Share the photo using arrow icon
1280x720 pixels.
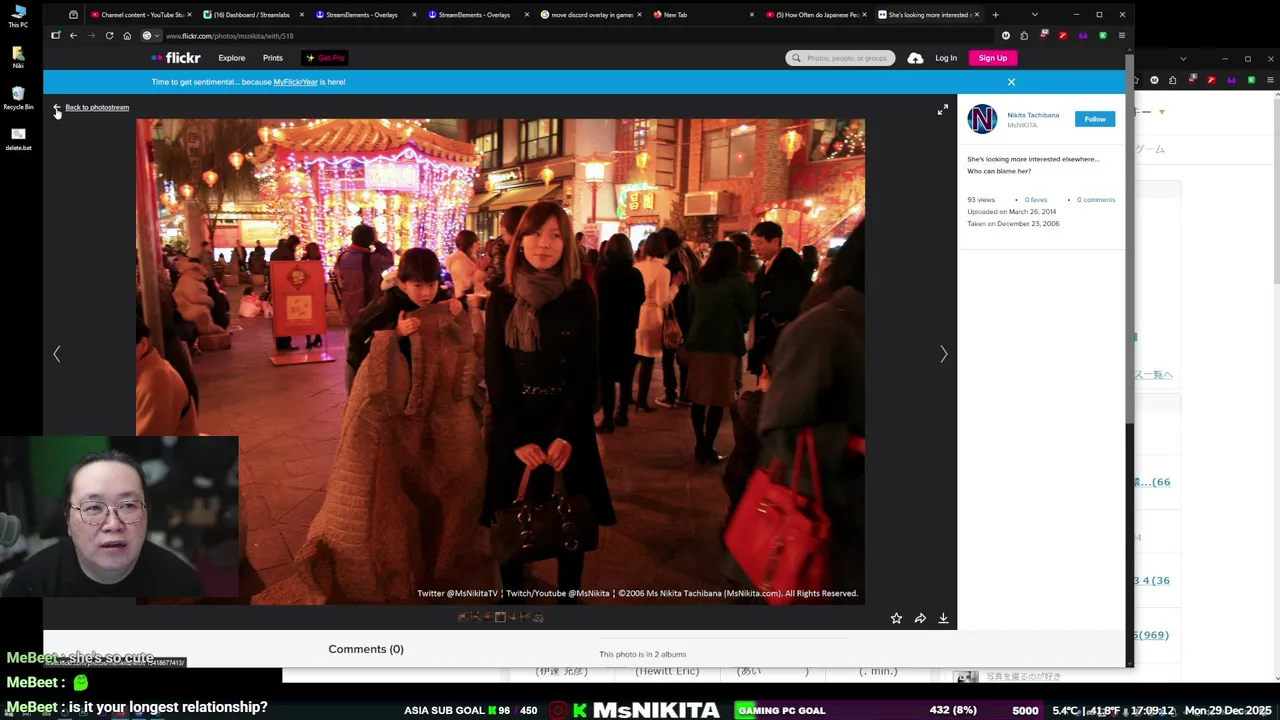(920, 618)
